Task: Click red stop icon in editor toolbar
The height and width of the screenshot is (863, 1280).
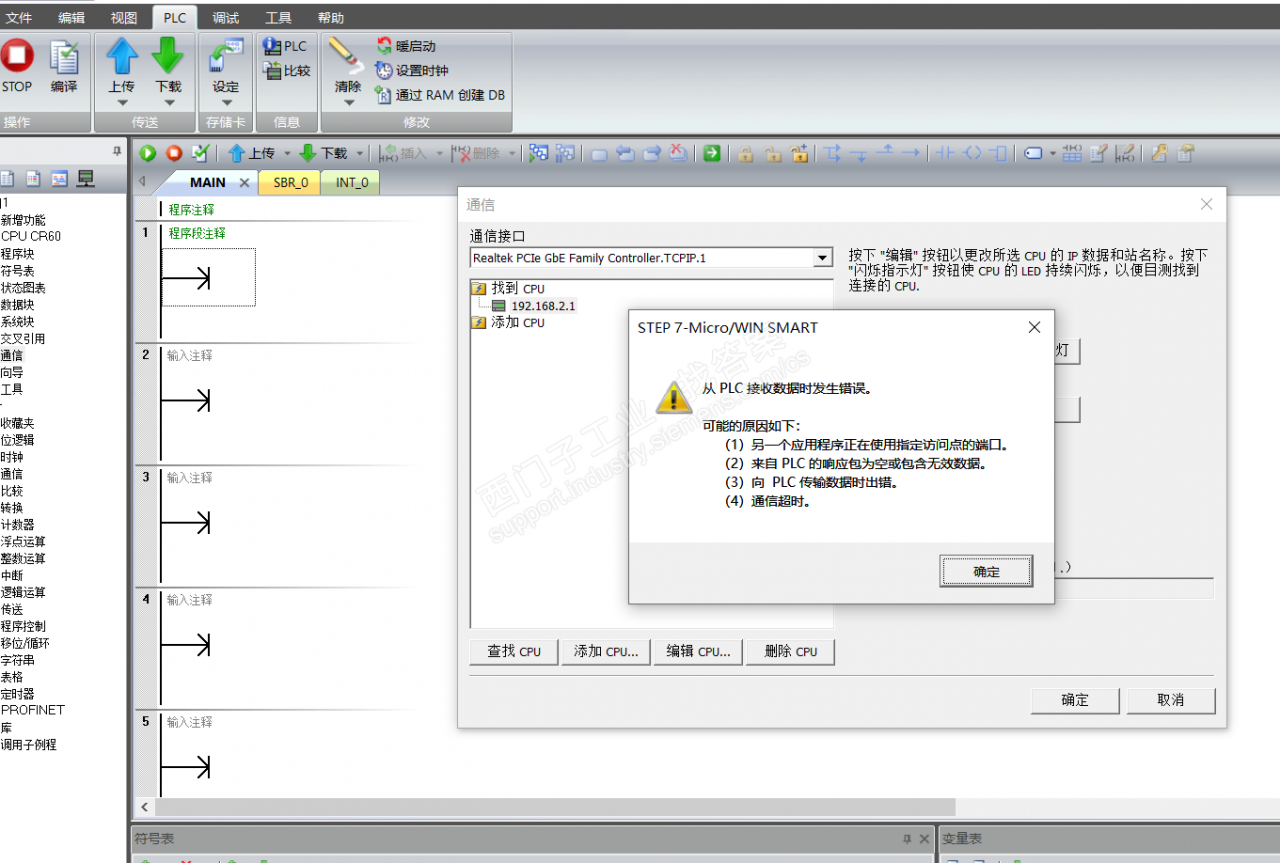Action: (174, 153)
